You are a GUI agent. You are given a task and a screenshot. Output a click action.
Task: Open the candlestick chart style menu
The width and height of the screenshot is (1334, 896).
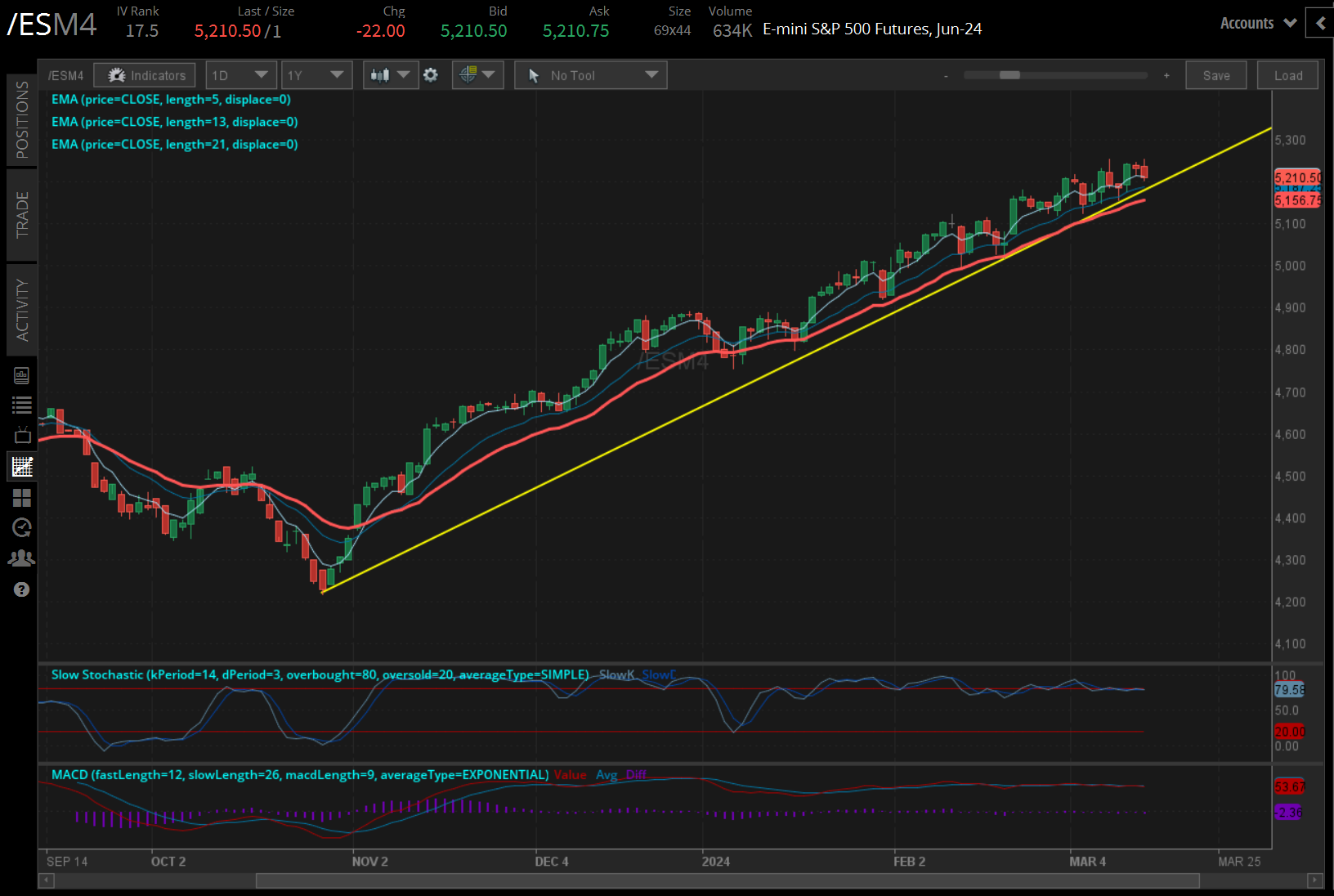(x=390, y=75)
